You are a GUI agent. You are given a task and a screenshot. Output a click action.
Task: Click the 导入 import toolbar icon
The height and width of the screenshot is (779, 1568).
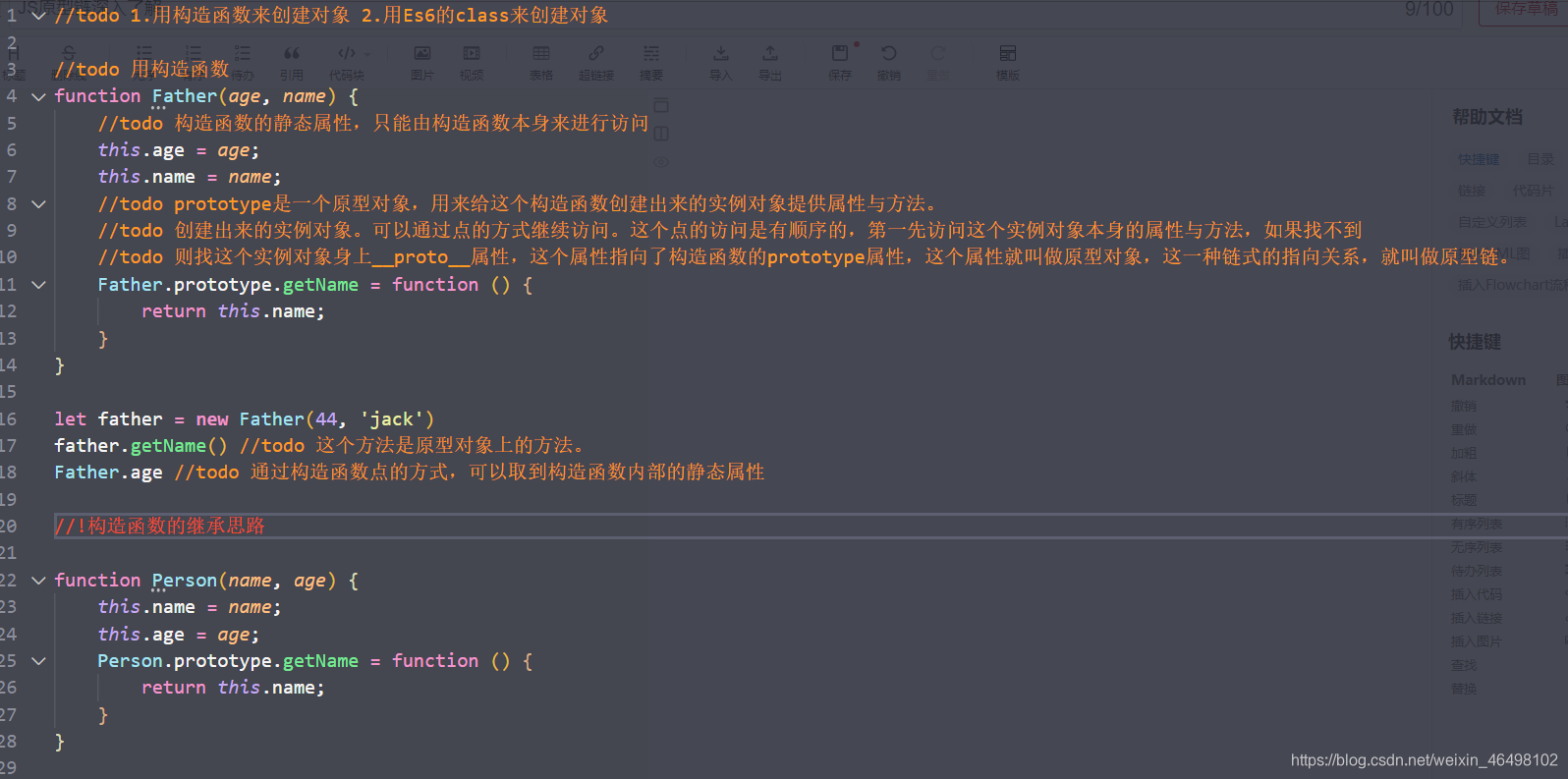click(x=721, y=53)
